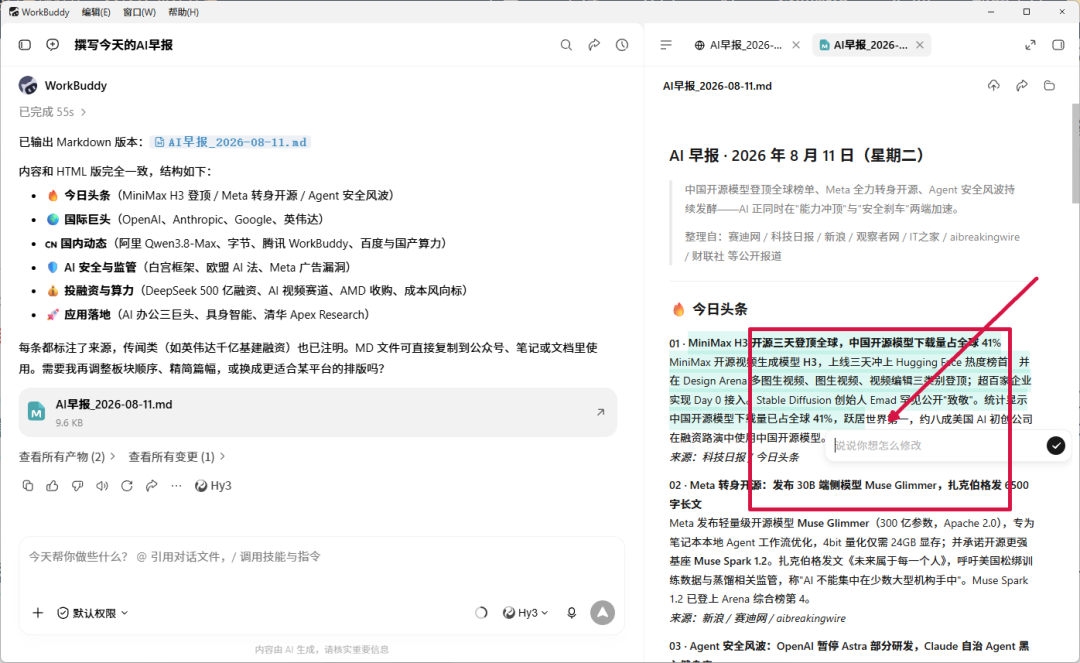Viewport: 1080px width, 663px height.
Task: Expand 查看所有产物 (2)
Action: 67,456
